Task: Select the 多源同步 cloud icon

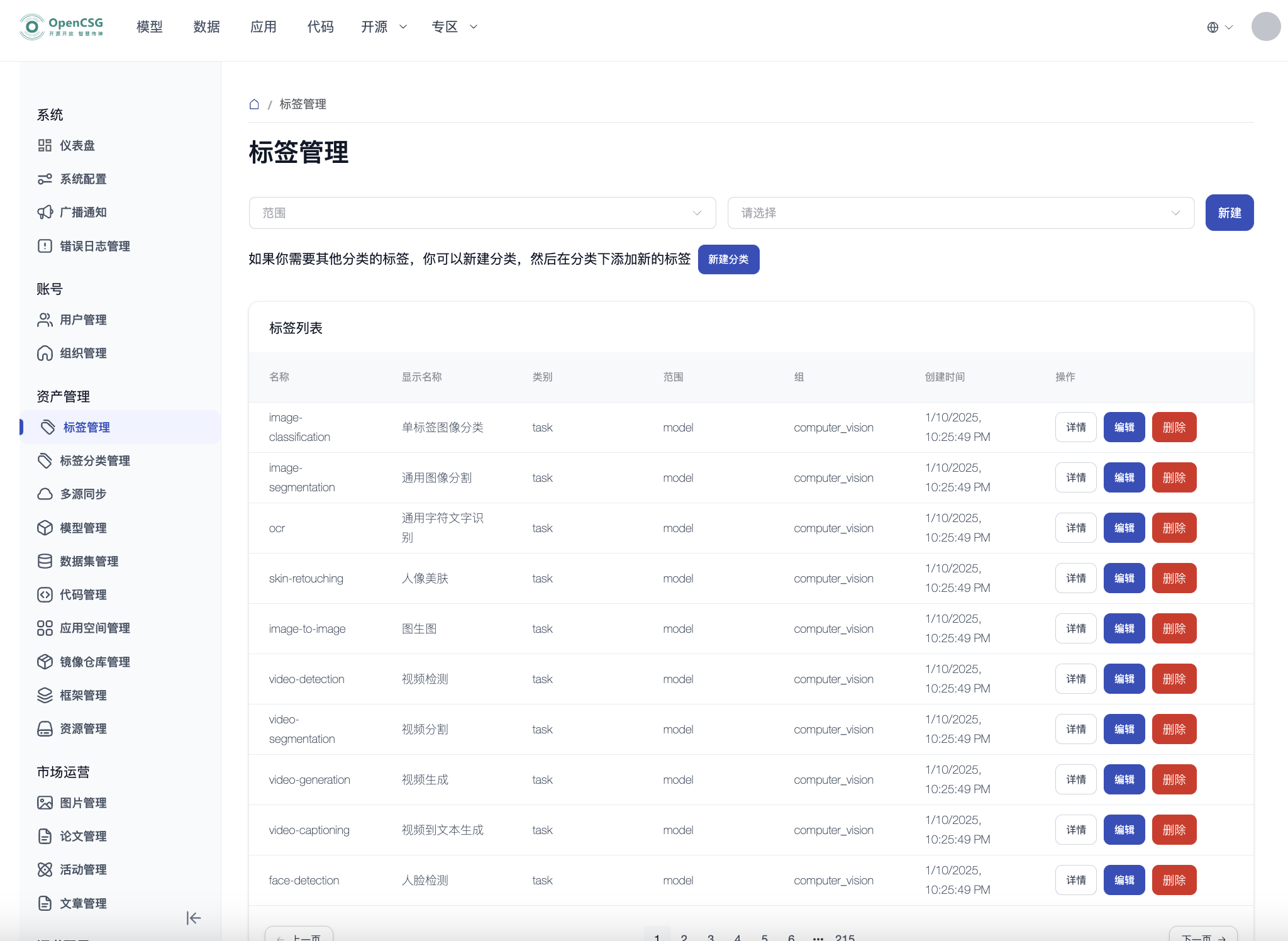Action: [45, 494]
